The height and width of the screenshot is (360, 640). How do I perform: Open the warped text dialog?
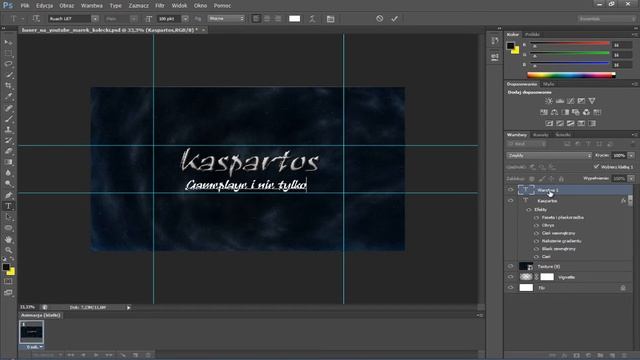click(312, 19)
